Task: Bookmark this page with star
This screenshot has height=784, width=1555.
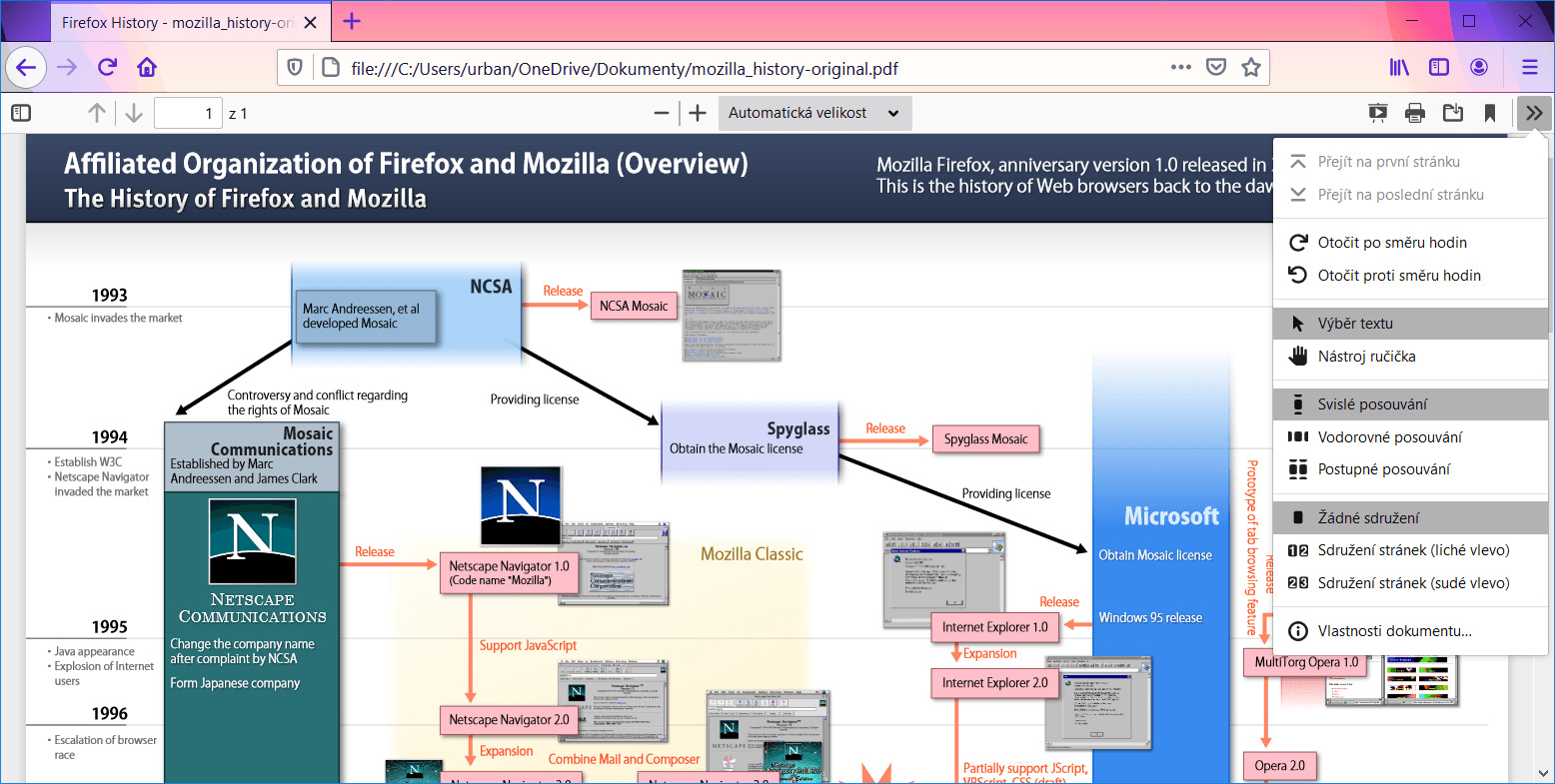Action: [x=1251, y=68]
